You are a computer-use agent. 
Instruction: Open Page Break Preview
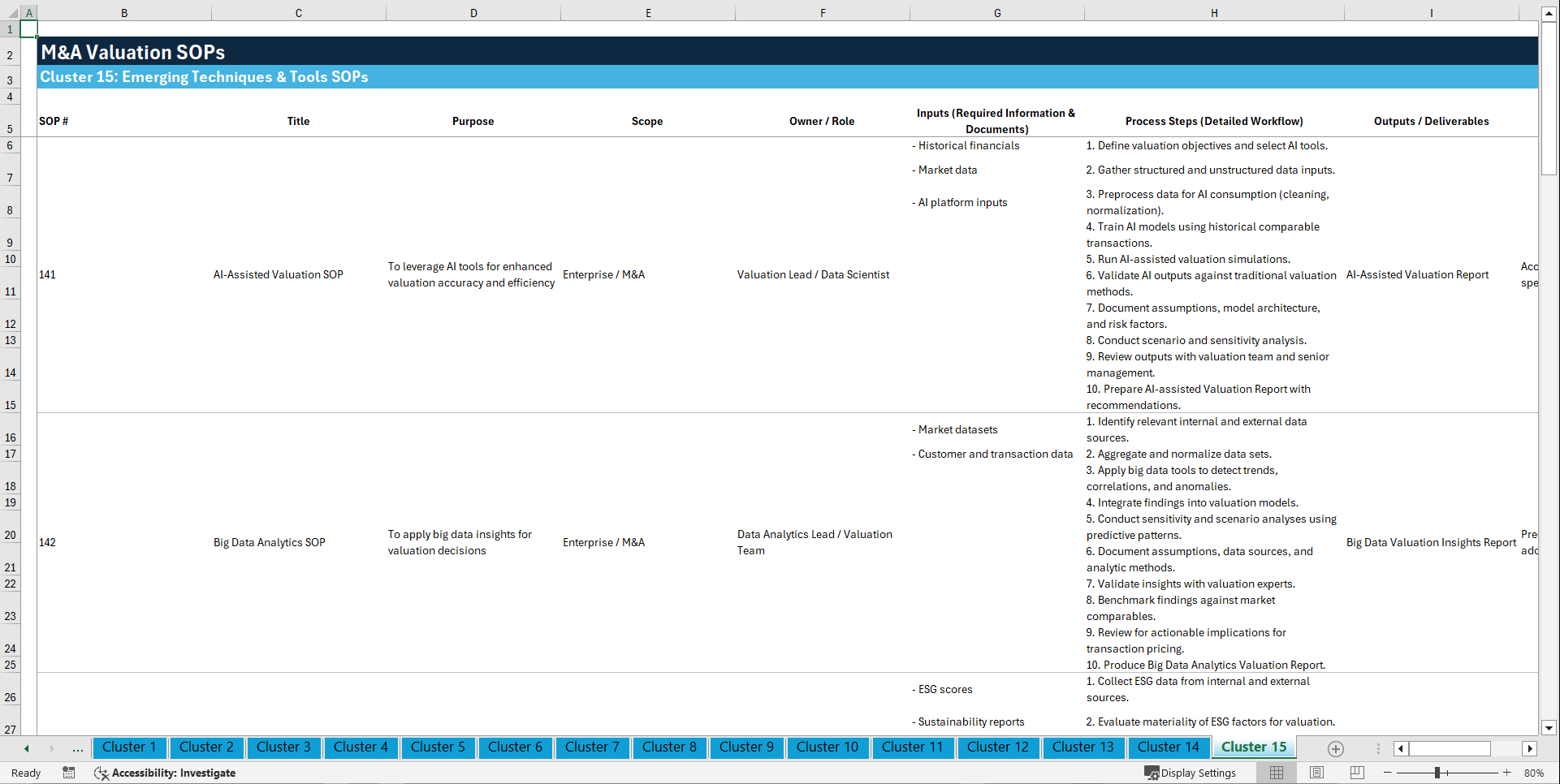coord(1355,773)
